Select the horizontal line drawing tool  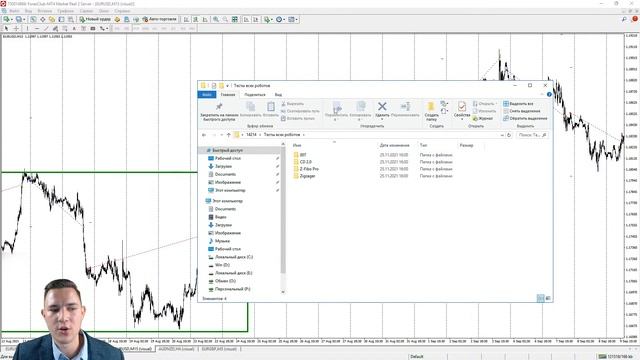[x=37, y=28]
